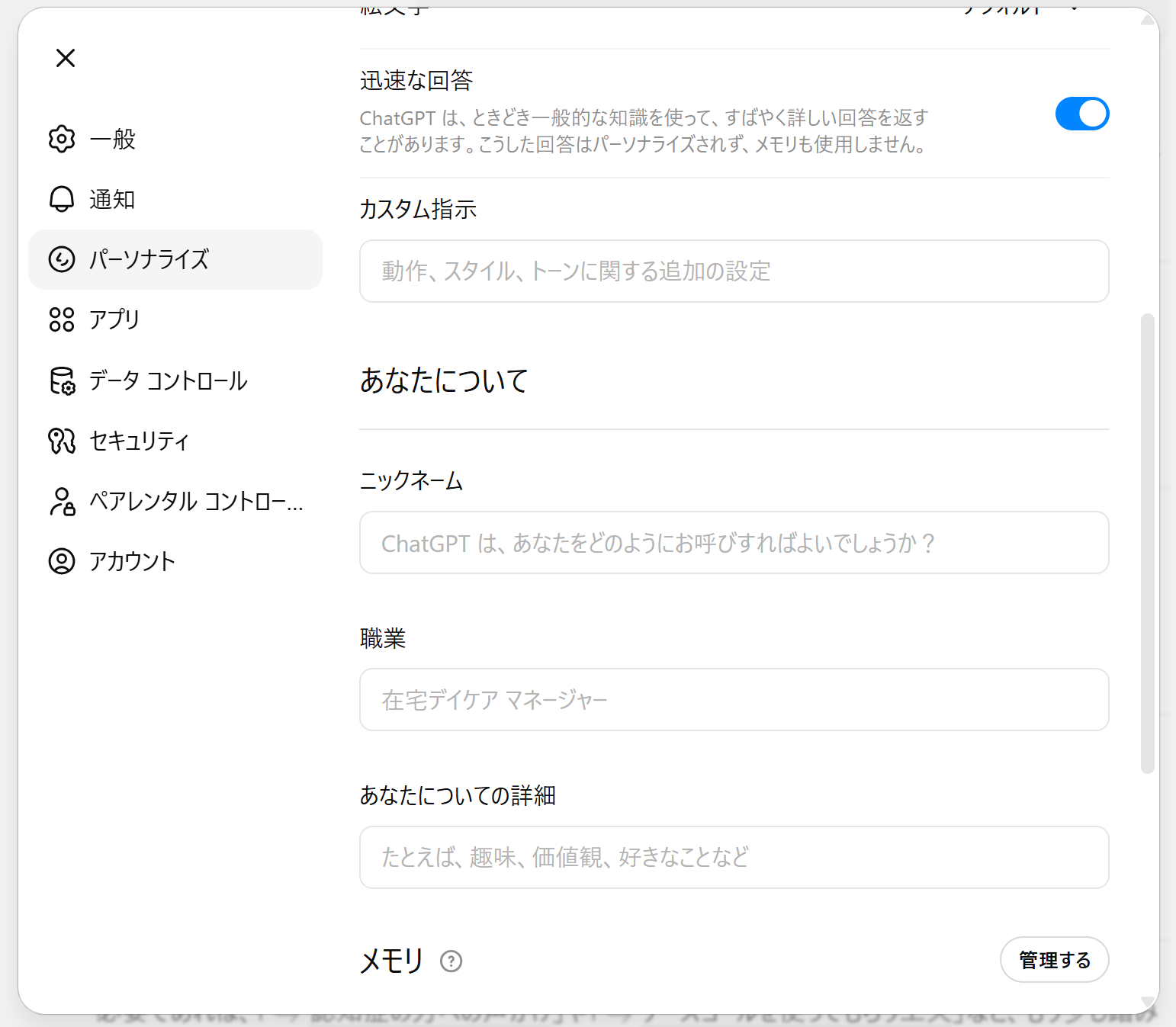Click into the カスタム指示 text field
This screenshot has height=1027, width=1176.
pos(734,271)
